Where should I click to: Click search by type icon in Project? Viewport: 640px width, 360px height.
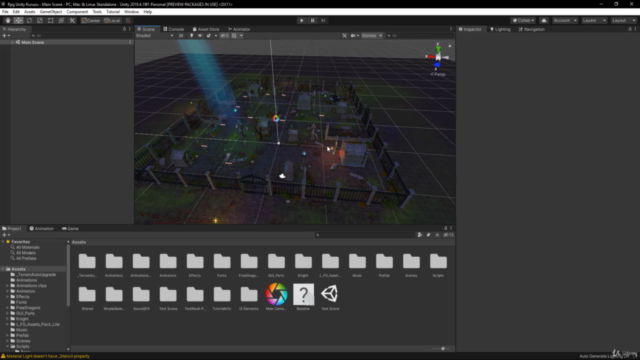coord(420,235)
